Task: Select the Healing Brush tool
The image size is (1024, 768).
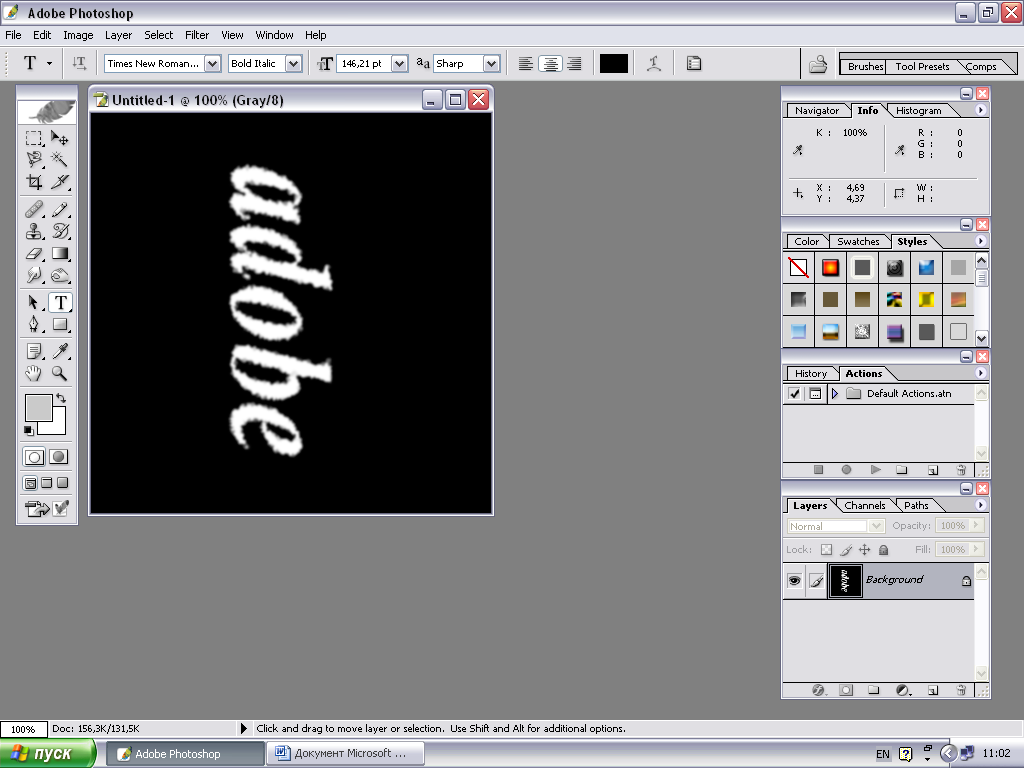Action: click(x=34, y=210)
